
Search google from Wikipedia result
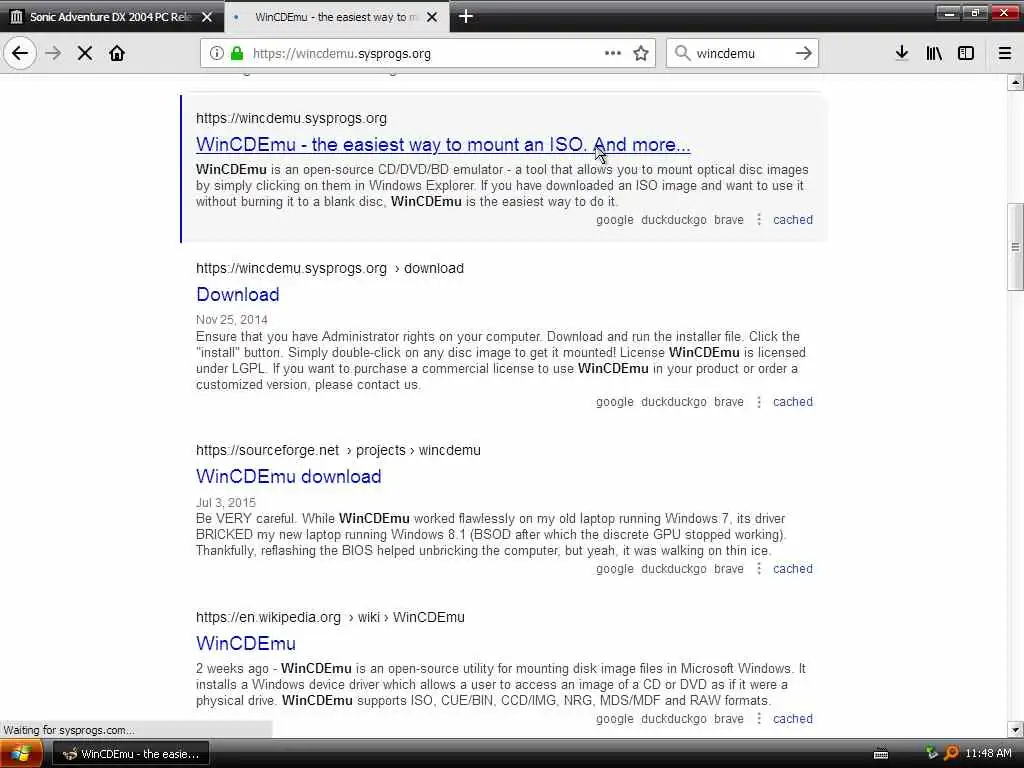tap(615, 719)
